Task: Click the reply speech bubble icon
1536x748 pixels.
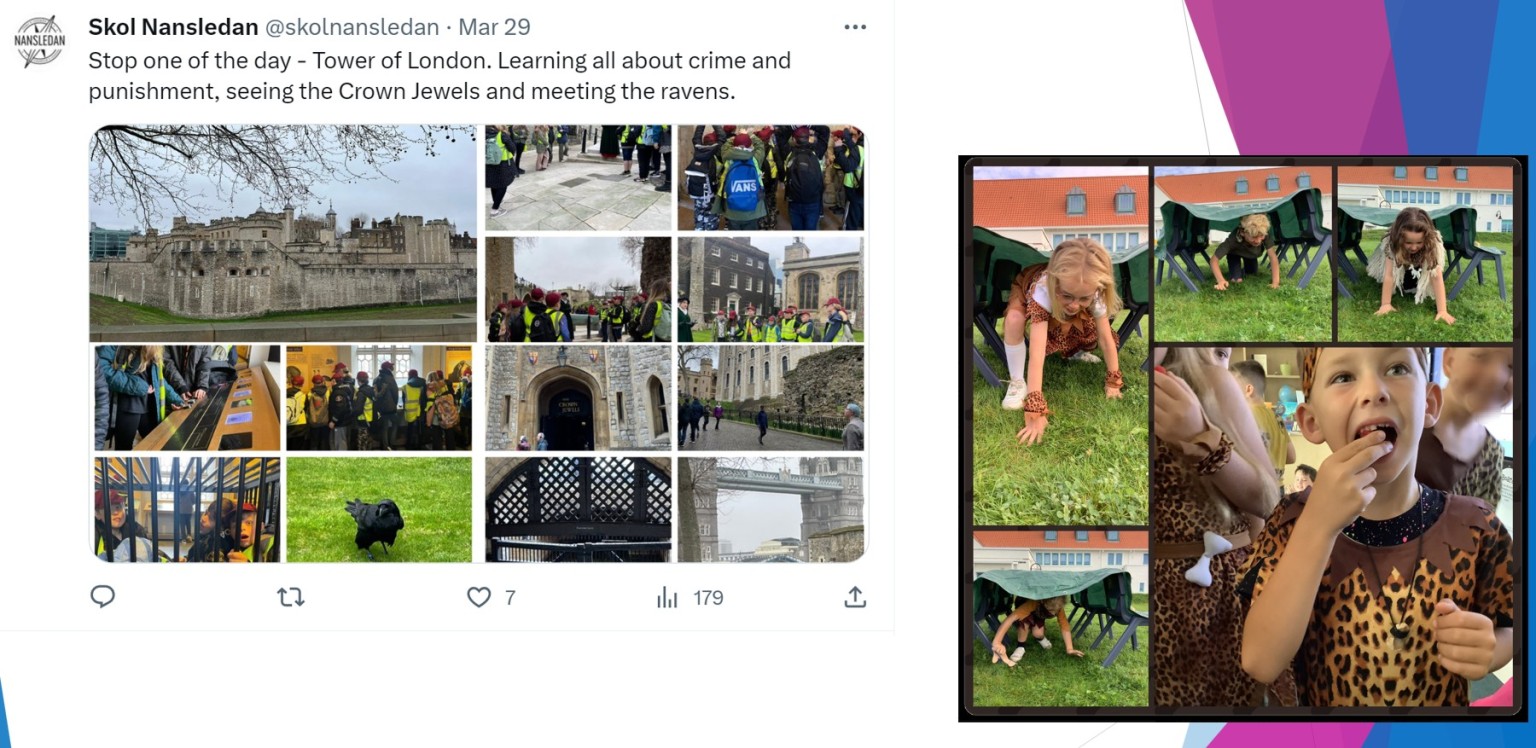Action: coord(103,597)
